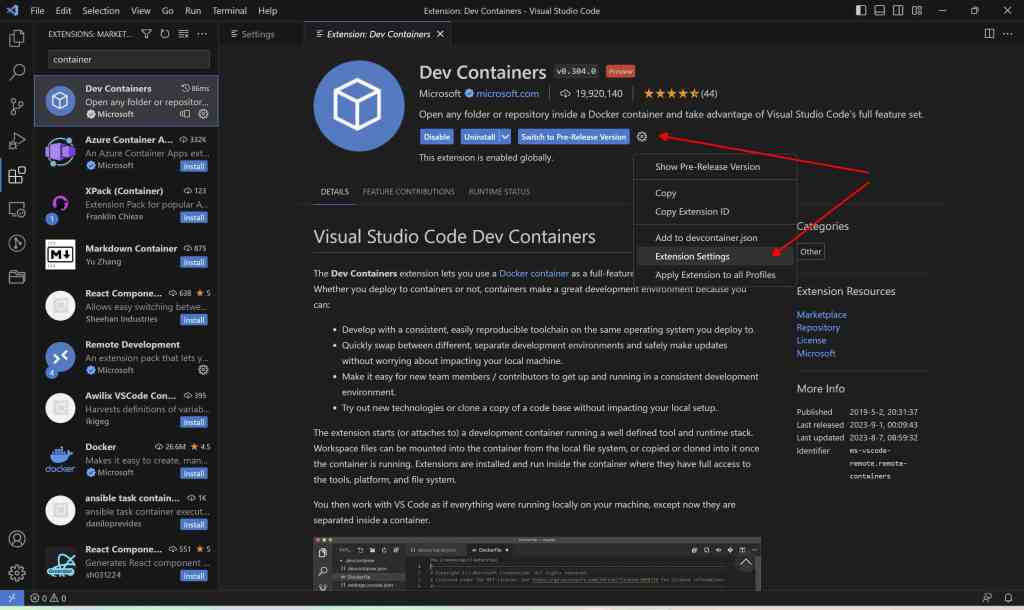Click the large Dev Containers cube logo
This screenshot has height=610, width=1024.
coord(359,106)
